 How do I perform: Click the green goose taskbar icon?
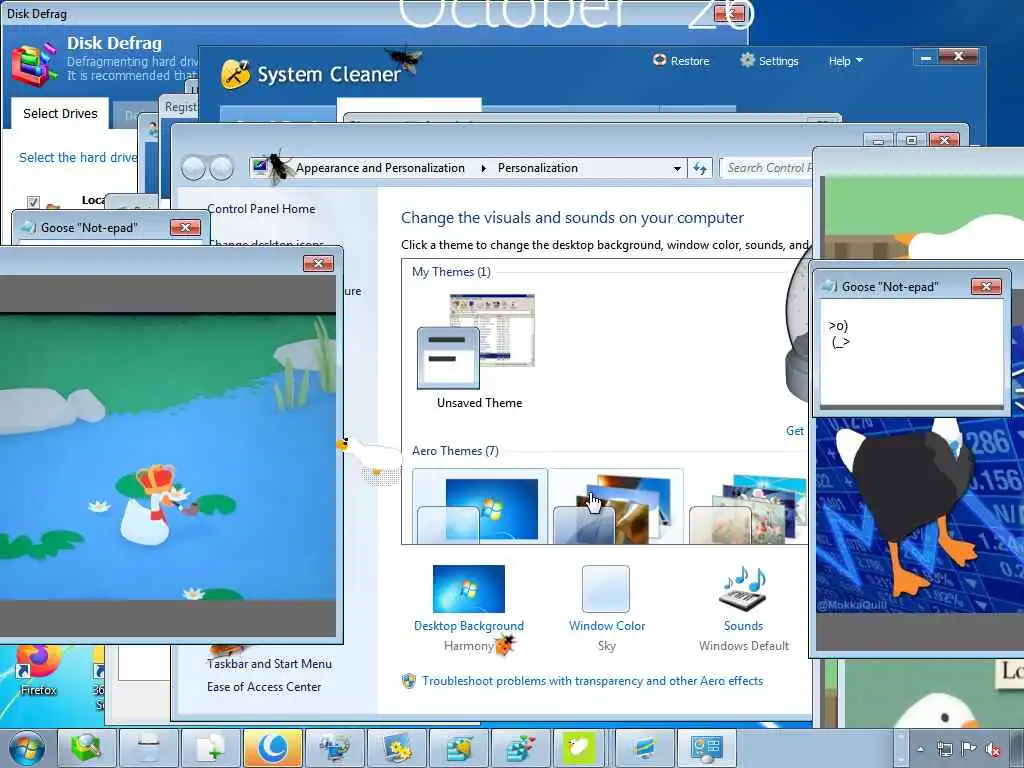[579, 748]
